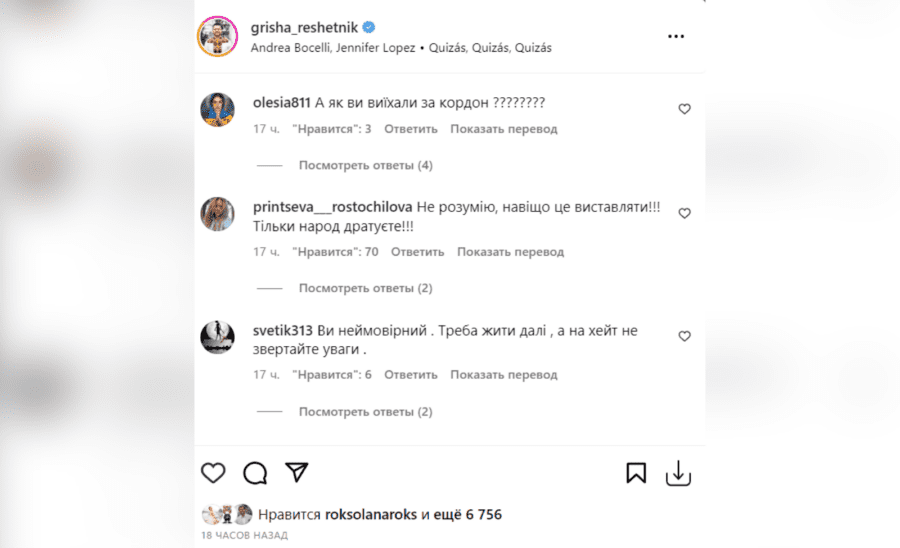Viewport: 900px width, 548px height.
Task: Open grisha_reshetnik profile avatar
Action: tap(218, 36)
